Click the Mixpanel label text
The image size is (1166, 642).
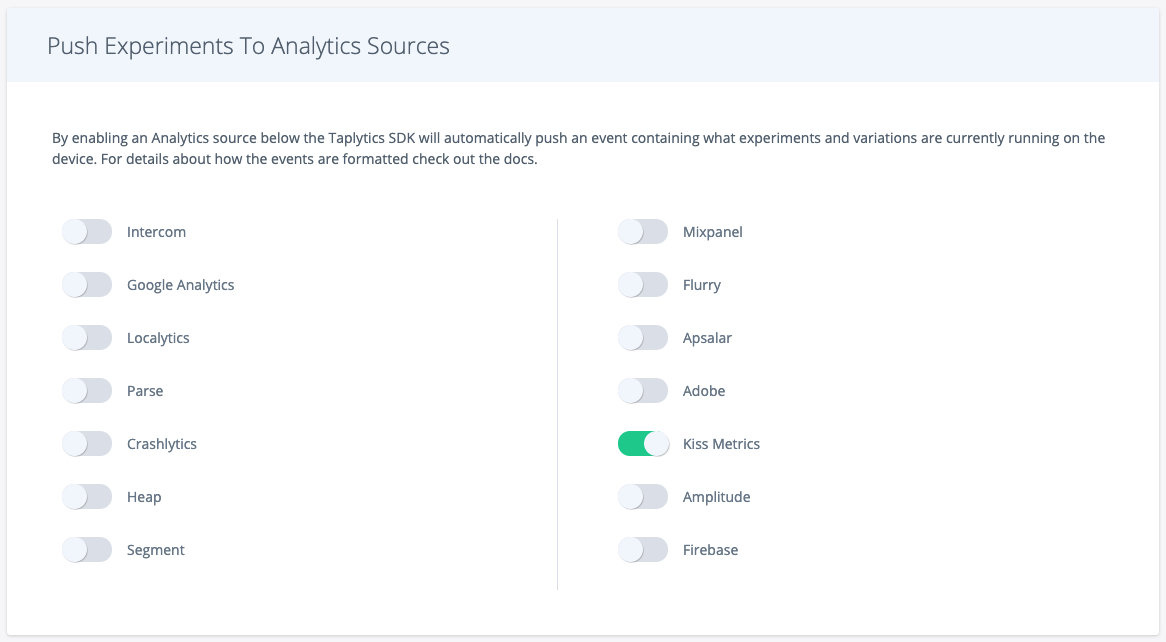712,232
